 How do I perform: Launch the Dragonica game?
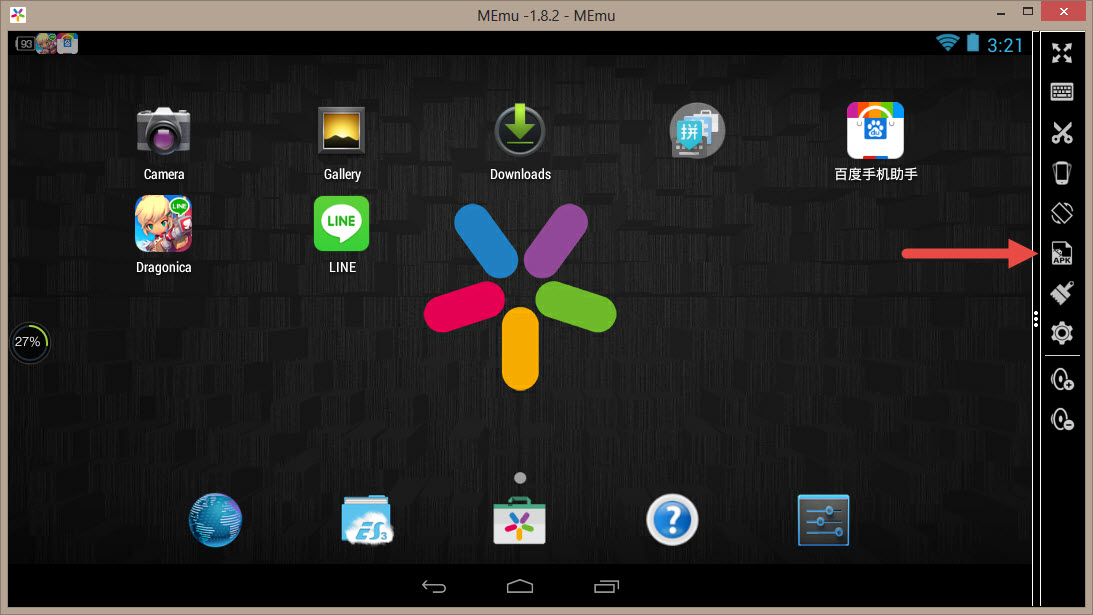click(164, 224)
